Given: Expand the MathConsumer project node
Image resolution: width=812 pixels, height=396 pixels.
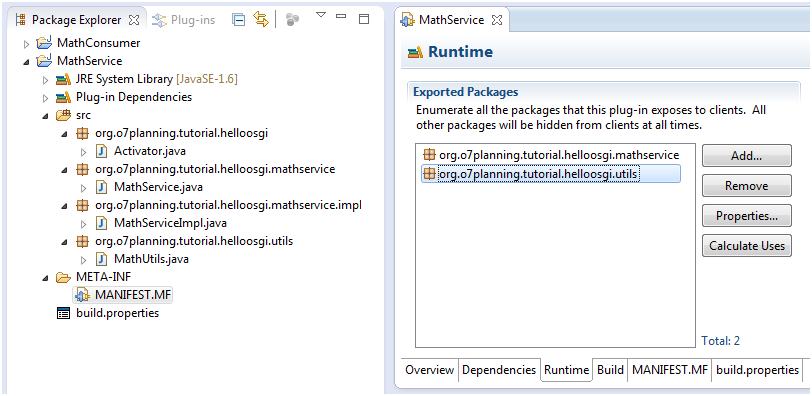Looking at the screenshot, I should coord(27,44).
